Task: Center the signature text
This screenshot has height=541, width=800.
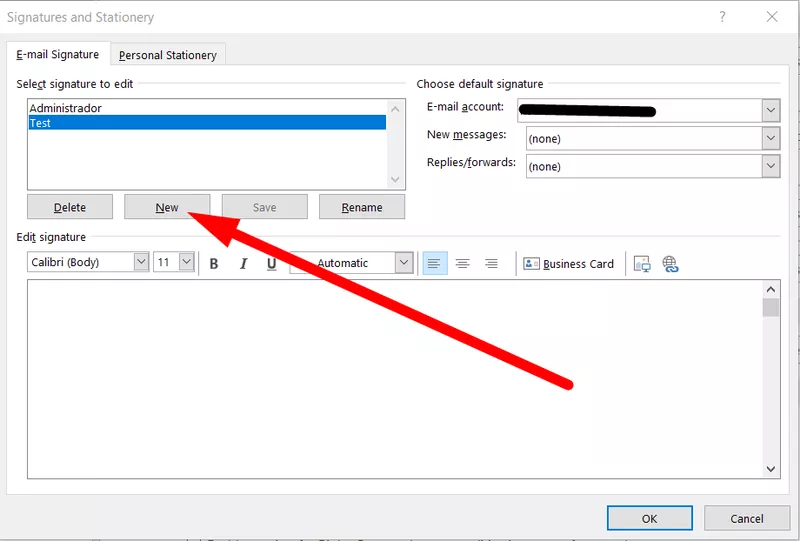Action: pyautogui.click(x=463, y=263)
